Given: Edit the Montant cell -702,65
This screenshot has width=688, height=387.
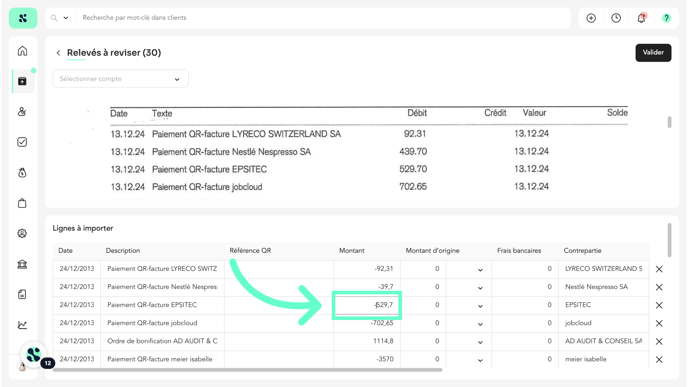Looking at the screenshot, I should 367,323.
